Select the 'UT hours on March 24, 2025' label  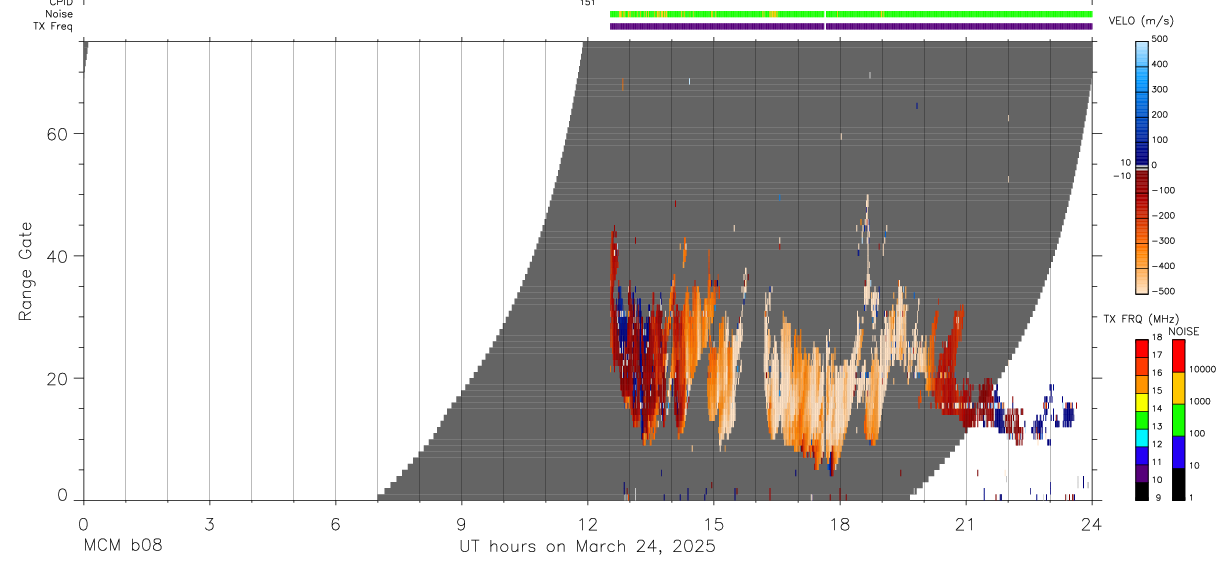[x=587, y=547]
